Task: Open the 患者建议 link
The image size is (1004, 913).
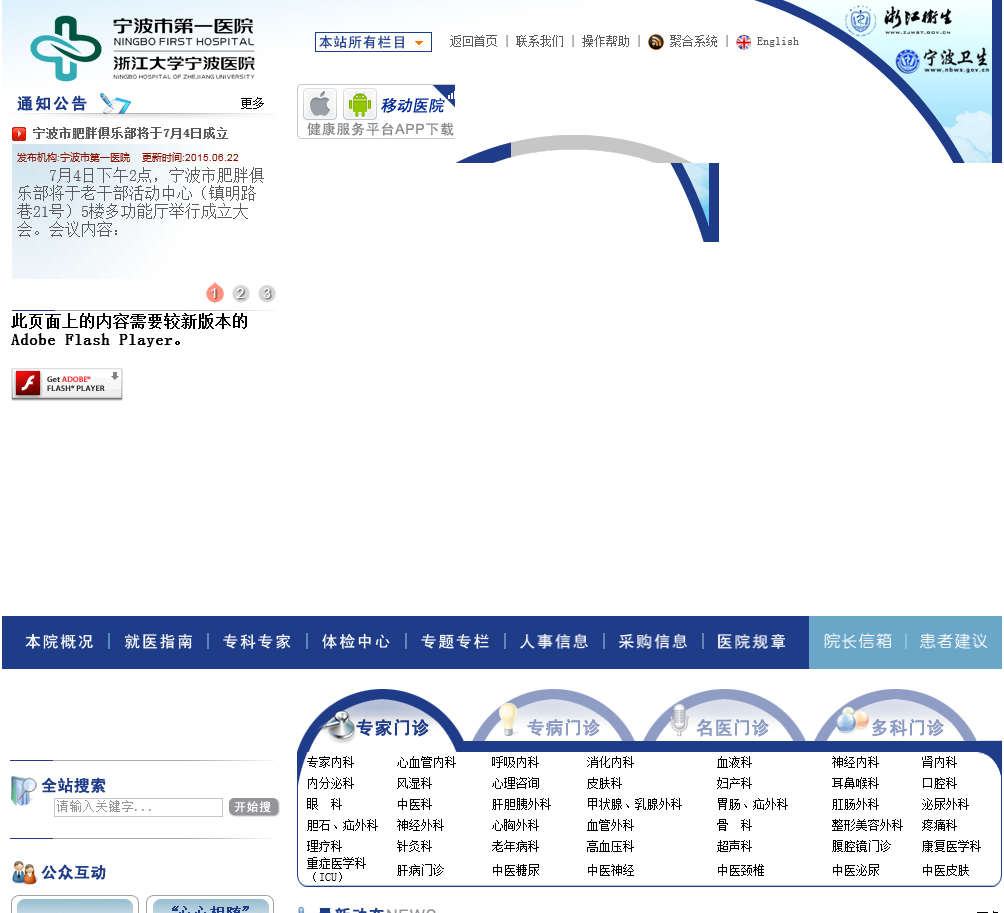Action: tap(953, 642)
